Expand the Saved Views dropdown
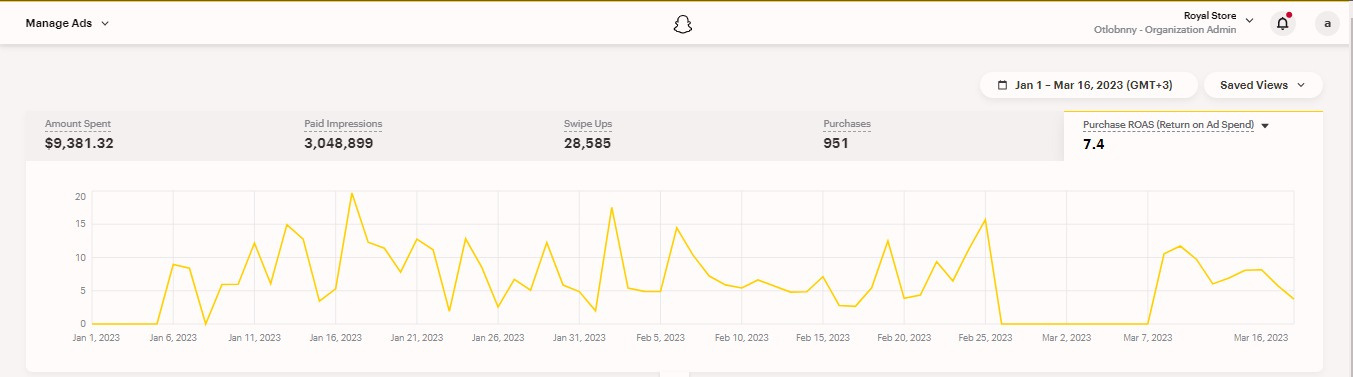Viewport: 1353px width, 377px height. pos(1263,85)
